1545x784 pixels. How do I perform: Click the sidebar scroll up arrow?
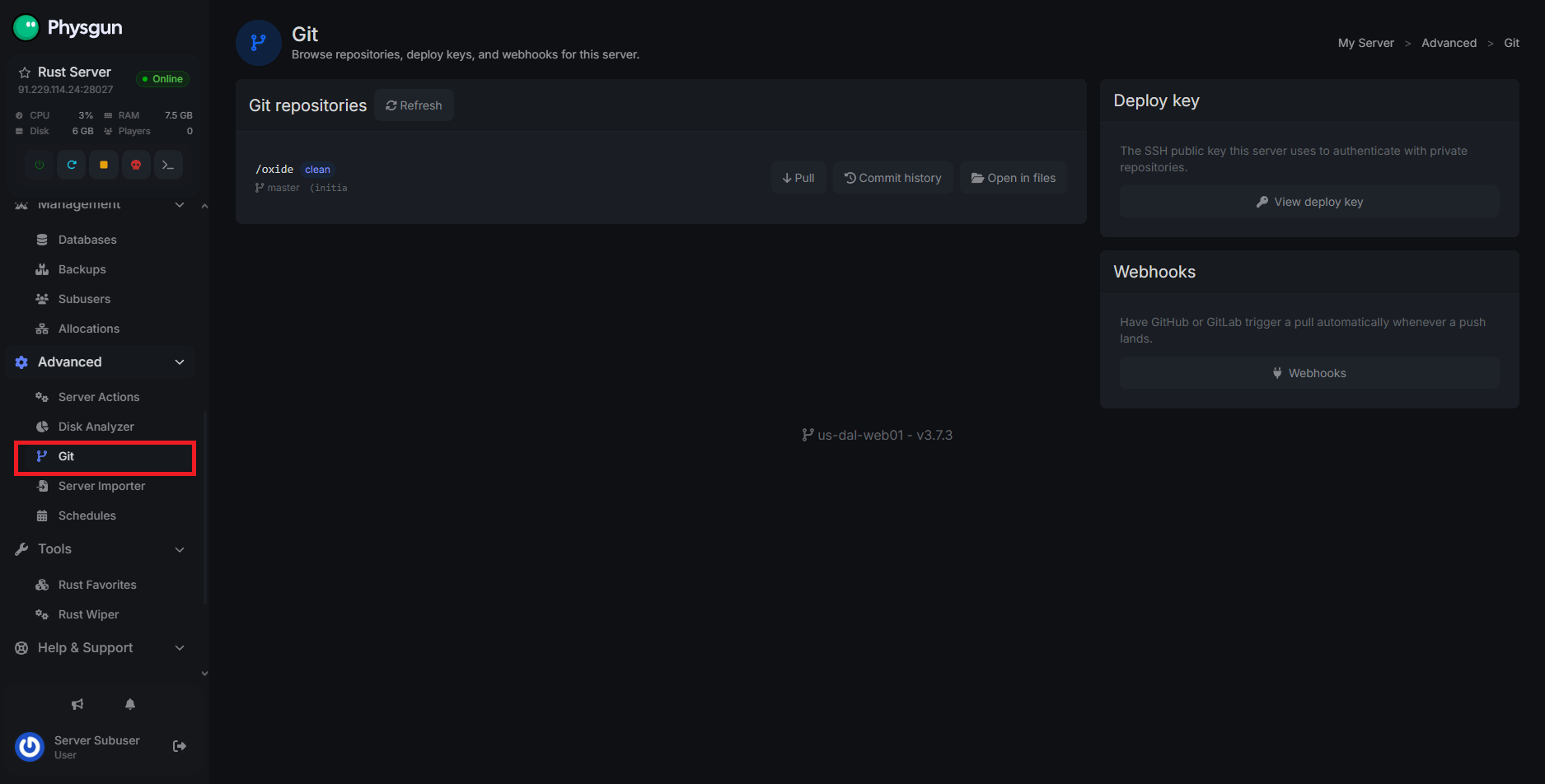204,206
